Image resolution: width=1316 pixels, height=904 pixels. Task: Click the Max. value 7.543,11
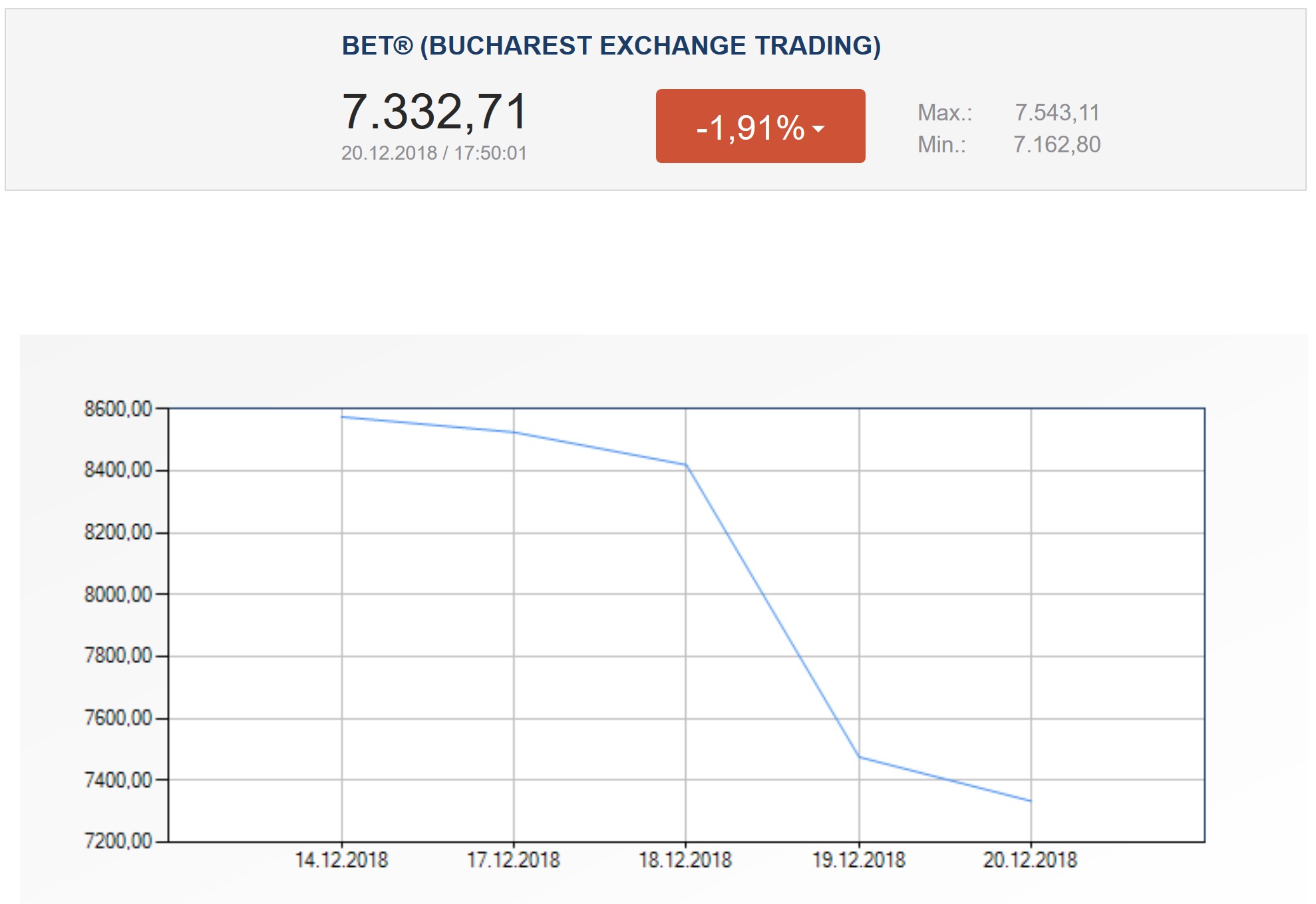coord(1057,112)
